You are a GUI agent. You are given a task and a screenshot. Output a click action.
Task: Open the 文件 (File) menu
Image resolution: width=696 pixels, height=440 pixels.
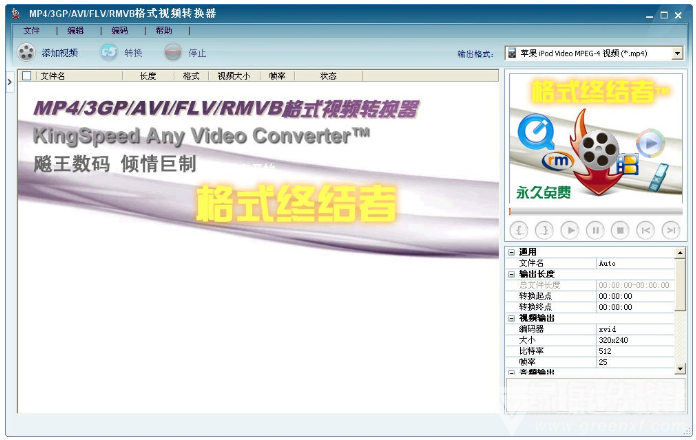[x=32, y=31]
